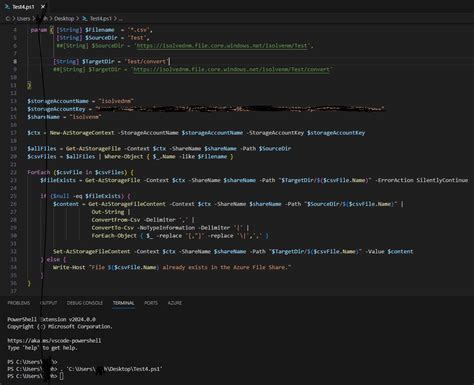Click the terminal prompt input cursor
The width and height of the screenshot is (474, 385).
click(62, 376)
